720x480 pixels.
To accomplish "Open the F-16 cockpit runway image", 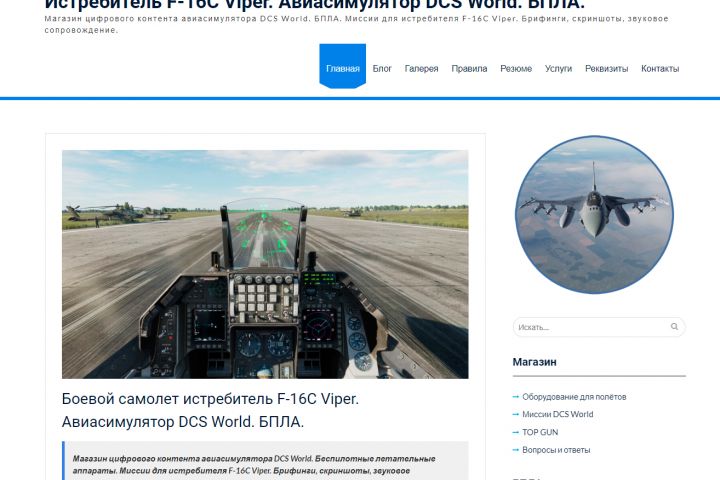I will (x=265, y=264).
